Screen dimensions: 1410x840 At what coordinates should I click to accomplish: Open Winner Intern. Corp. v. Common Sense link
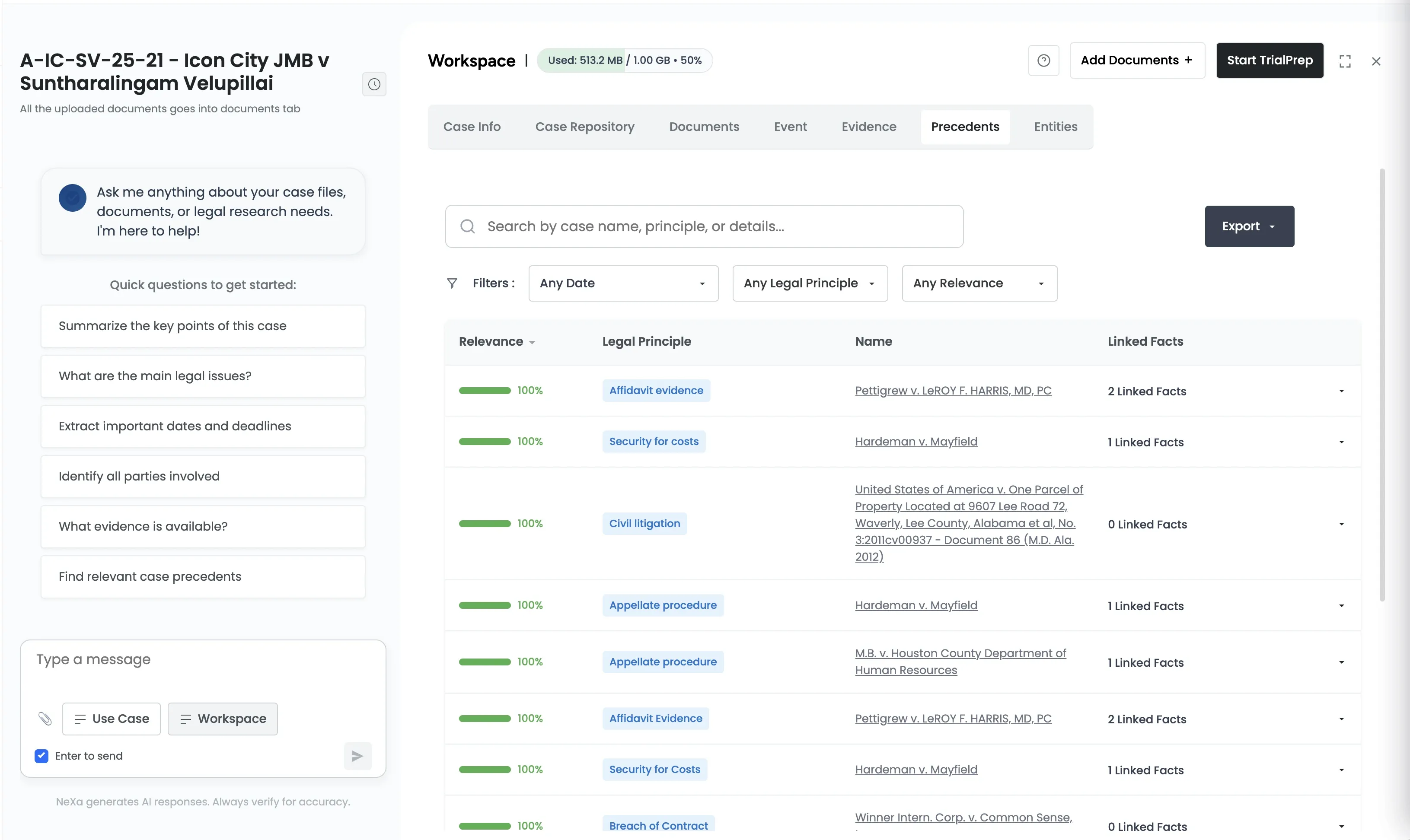pos(963,818)
